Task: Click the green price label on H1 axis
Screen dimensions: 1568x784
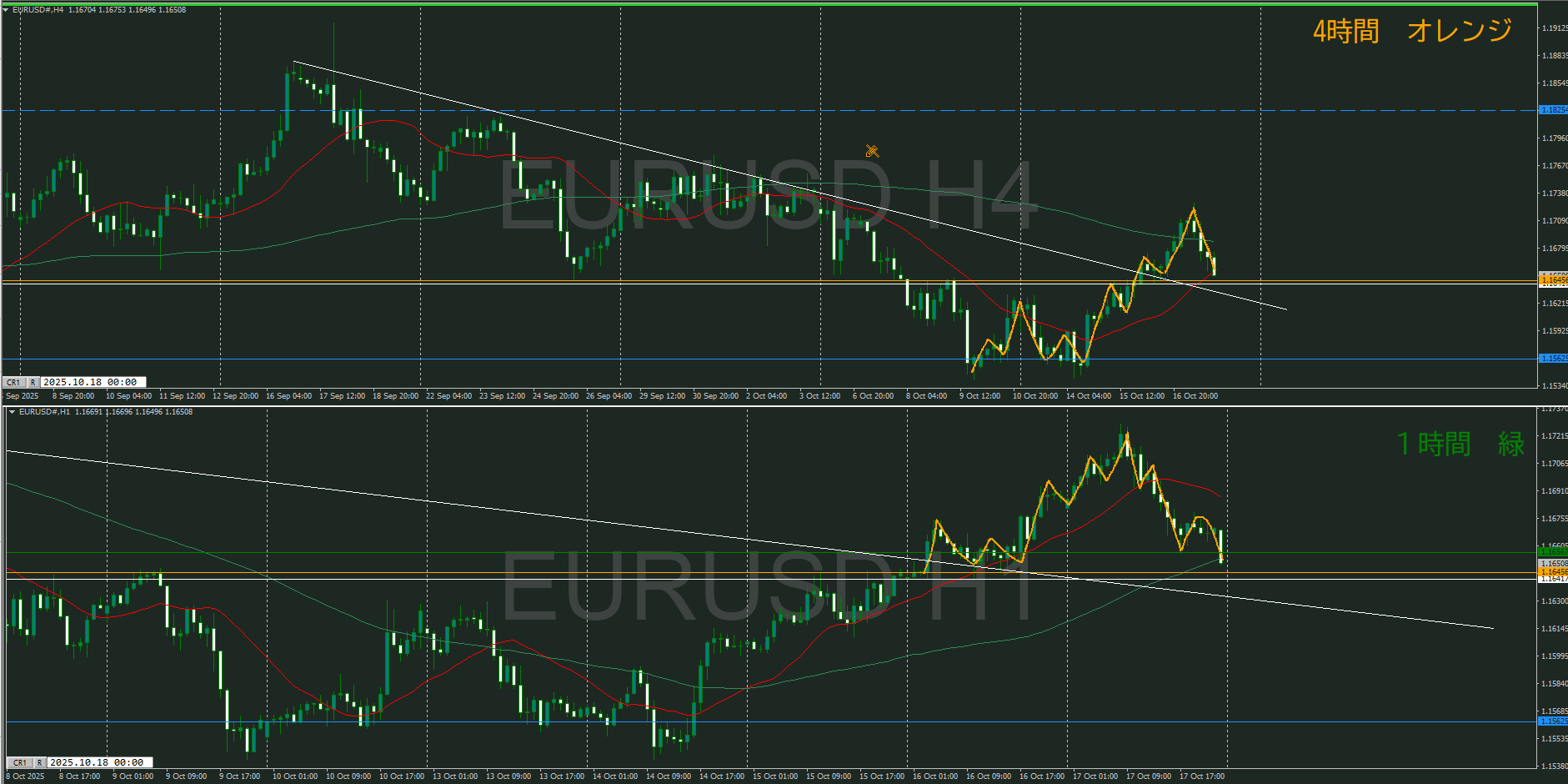Action: [x=1552, y=552]
